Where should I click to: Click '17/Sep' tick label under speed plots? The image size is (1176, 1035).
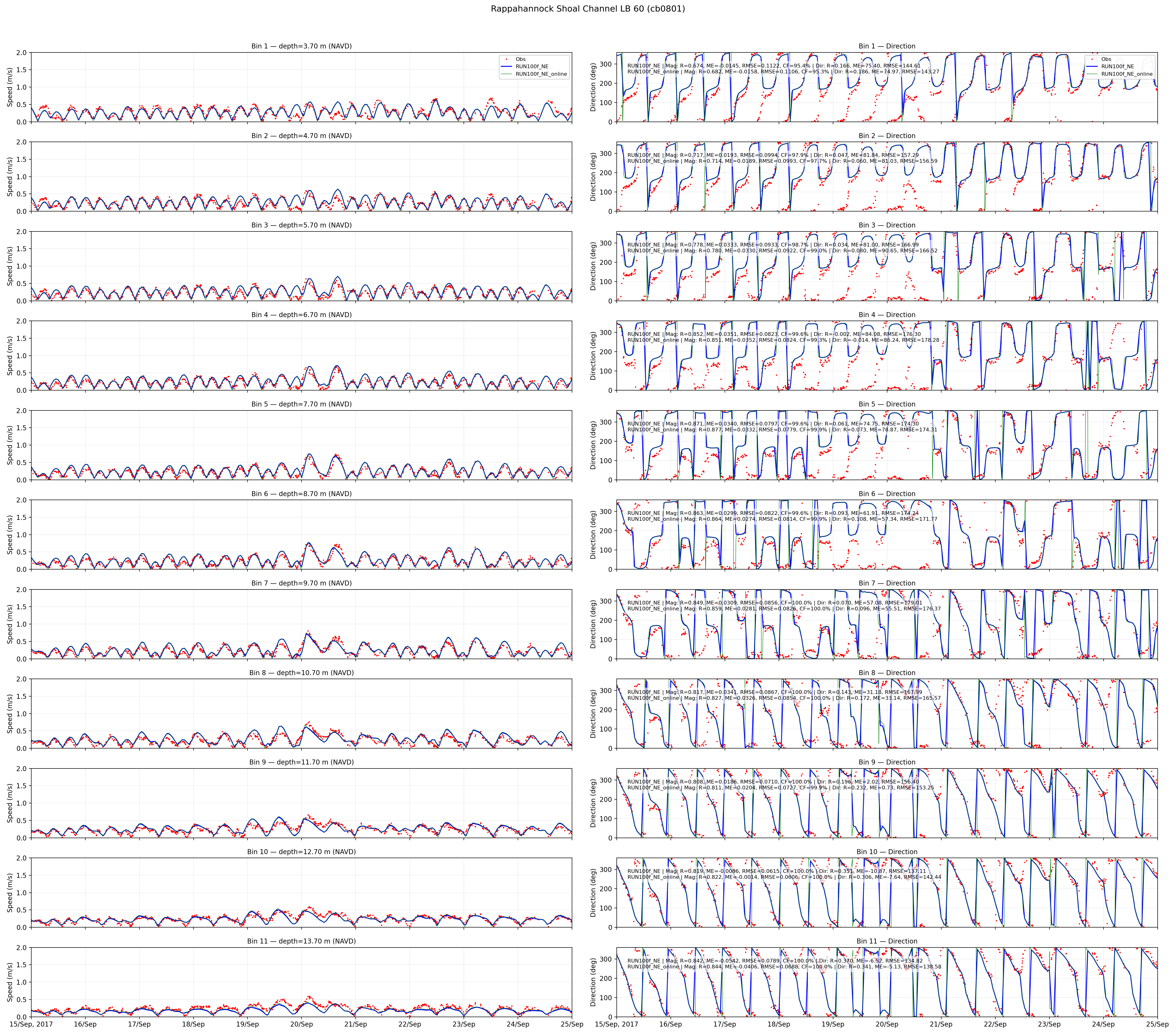pos(139,1024)
